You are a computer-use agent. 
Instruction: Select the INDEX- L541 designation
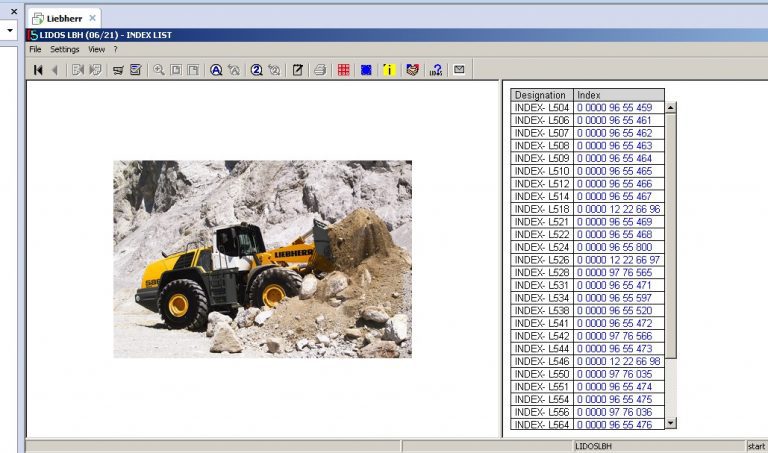coord(542,324)
